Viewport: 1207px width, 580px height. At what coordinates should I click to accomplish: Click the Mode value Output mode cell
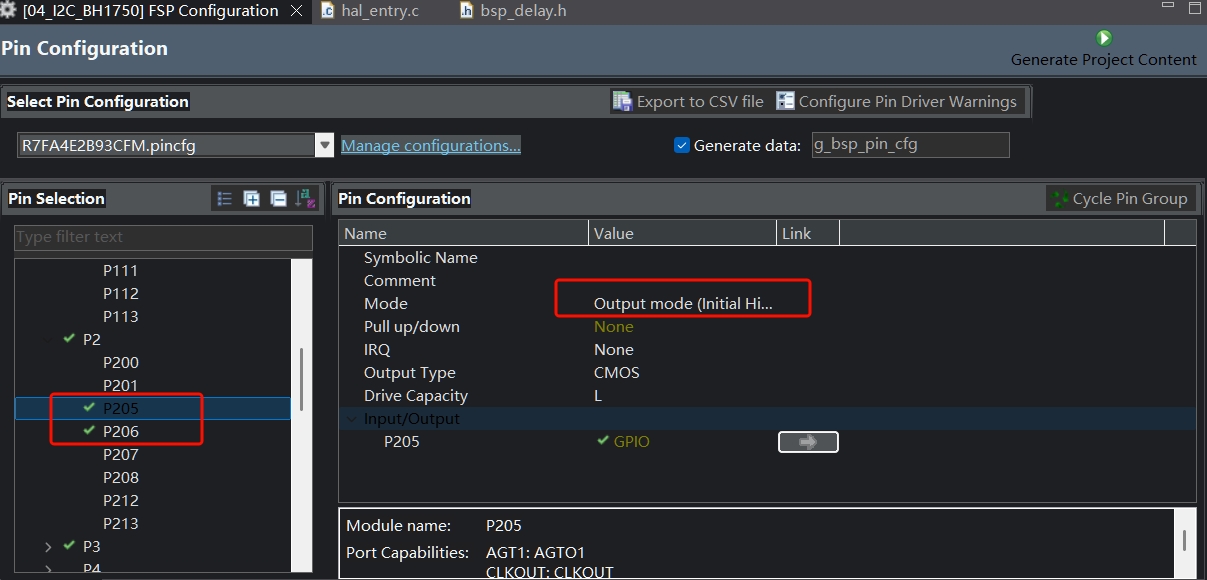683,303
